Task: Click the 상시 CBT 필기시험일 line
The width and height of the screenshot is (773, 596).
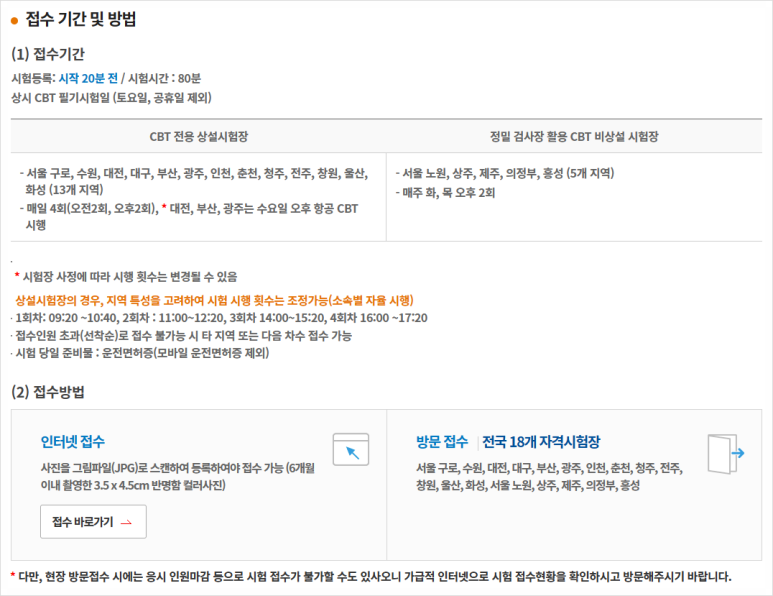Action: click(111, 98)
